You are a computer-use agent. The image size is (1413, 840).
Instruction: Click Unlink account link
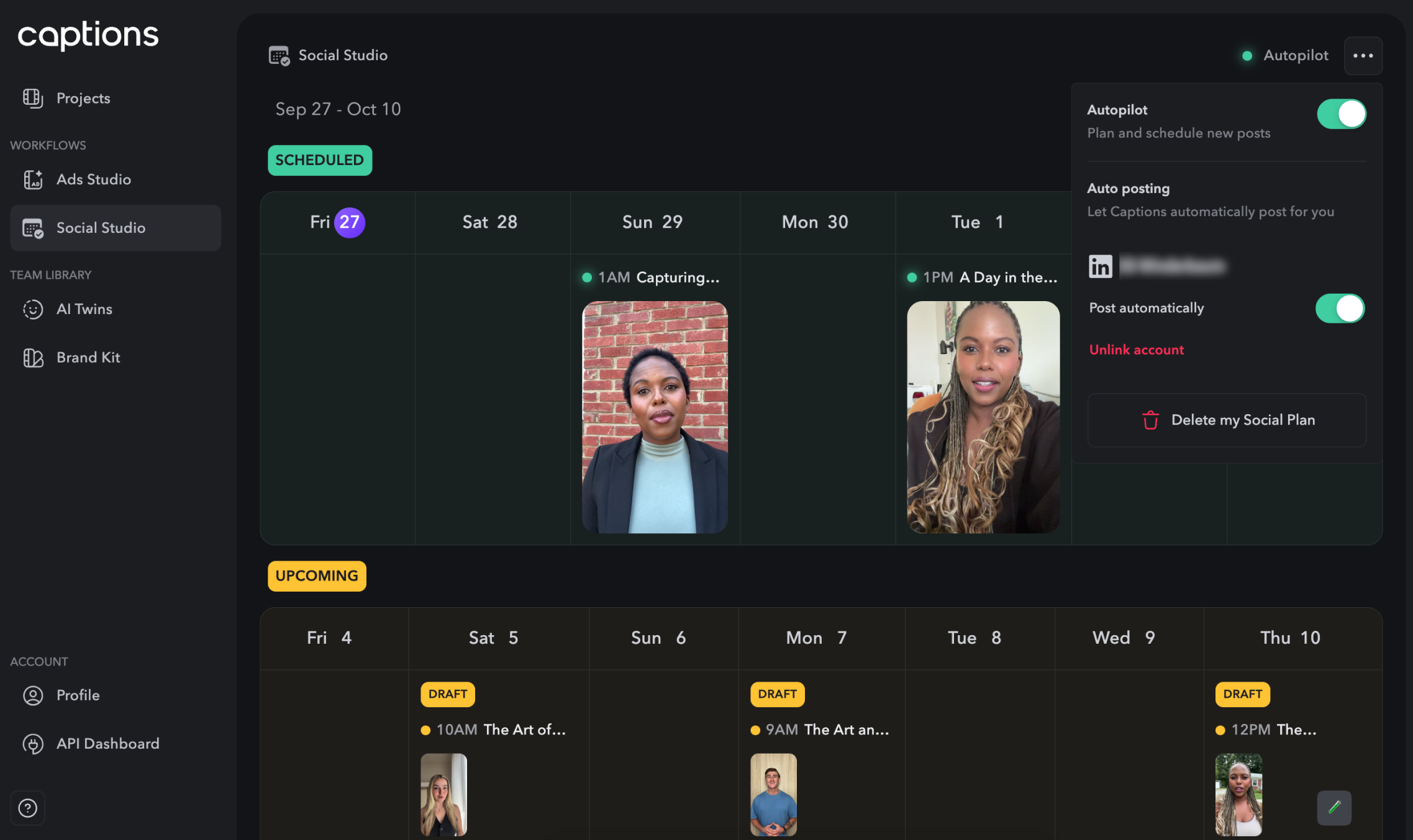[x=1136, y=350]
